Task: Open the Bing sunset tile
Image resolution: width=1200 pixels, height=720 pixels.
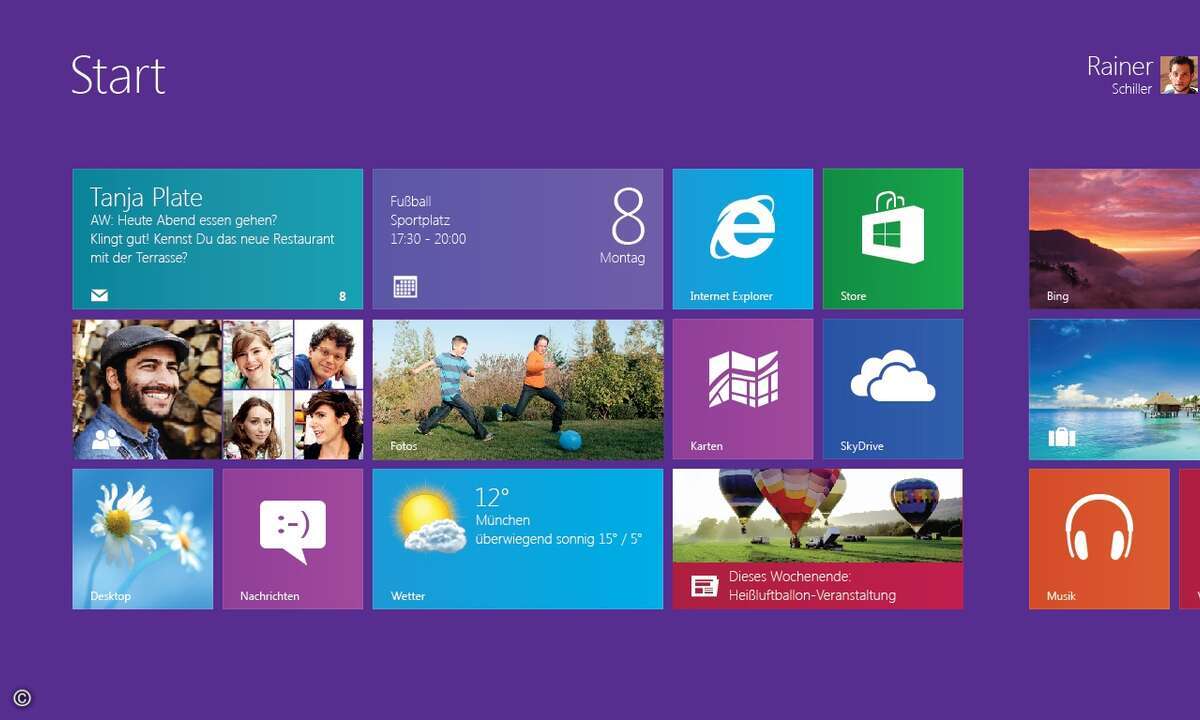Action: 1114,239
